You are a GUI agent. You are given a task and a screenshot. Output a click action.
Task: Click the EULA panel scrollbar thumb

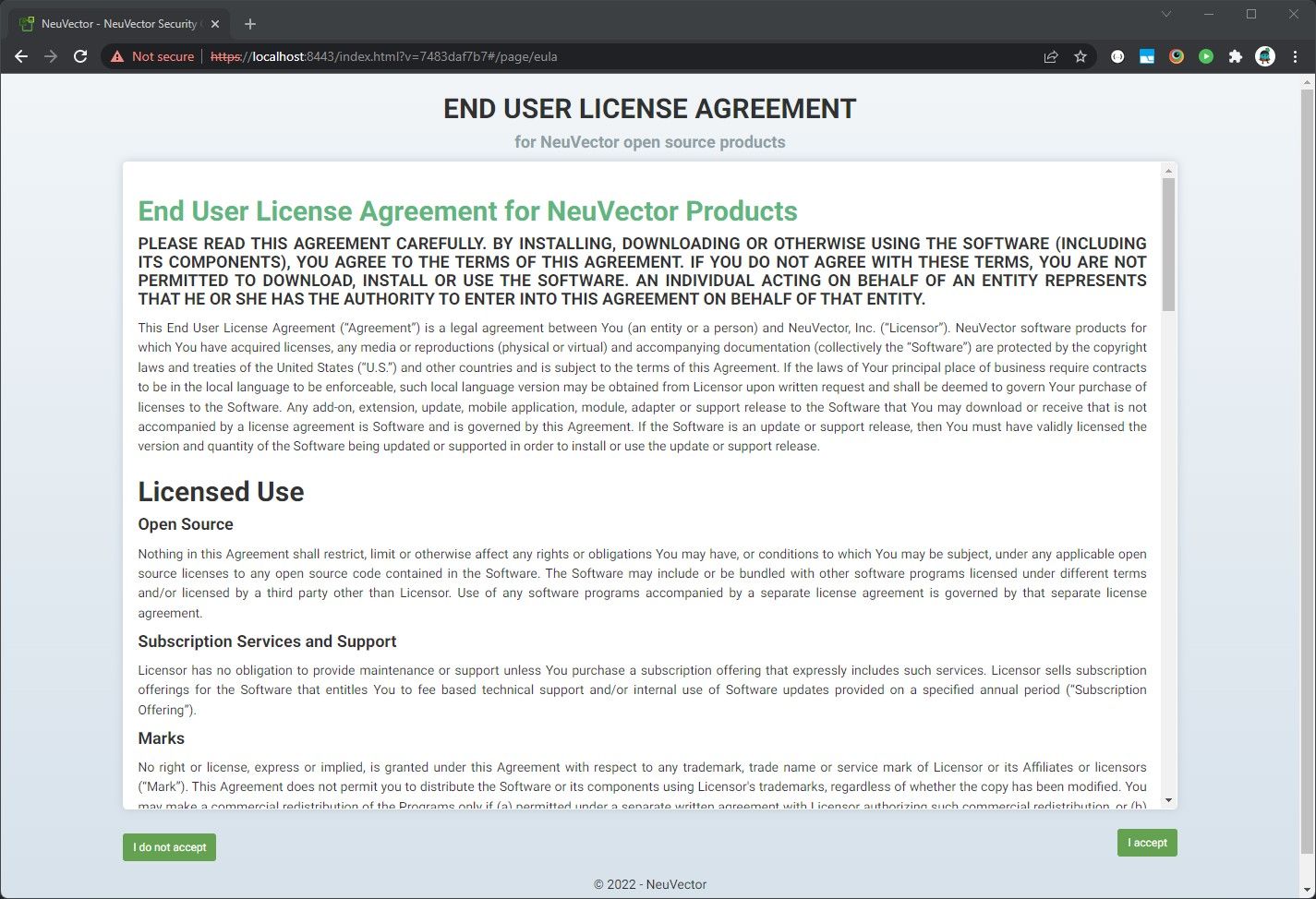click(x=1168, y=245)
